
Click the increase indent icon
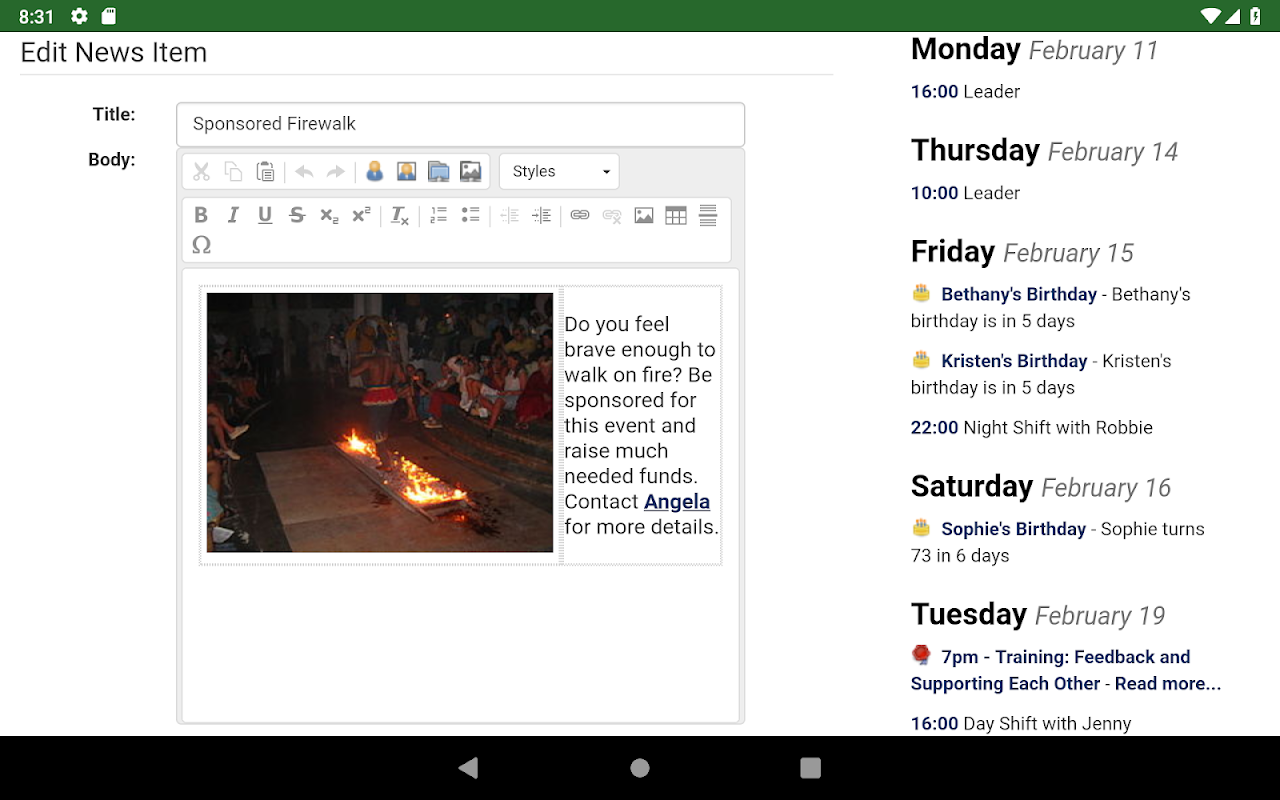pos(541,215)
